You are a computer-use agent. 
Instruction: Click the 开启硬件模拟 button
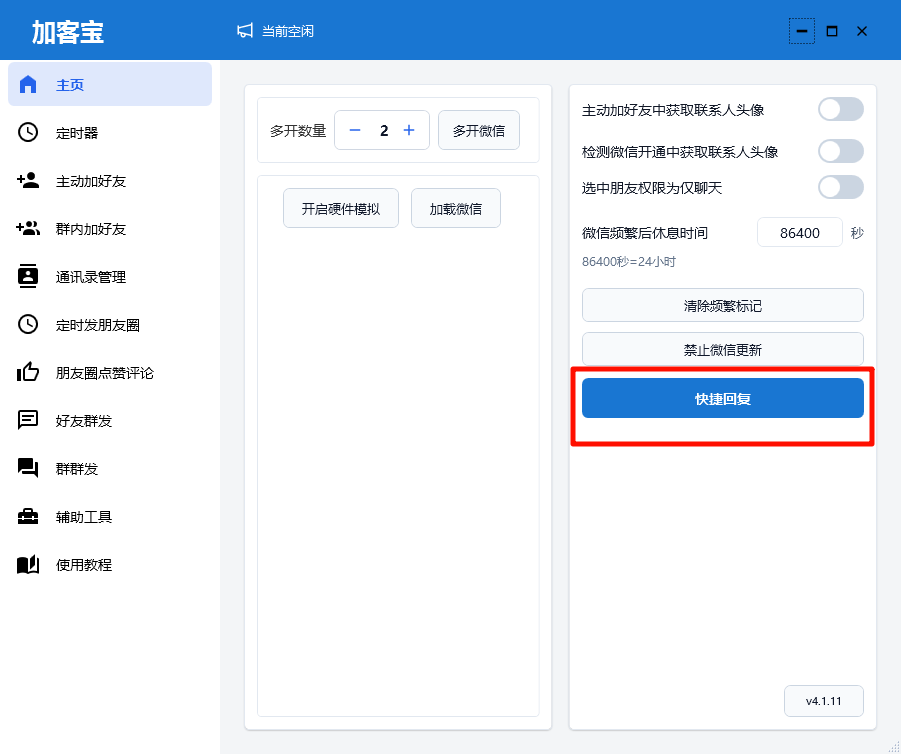point(341,208)
